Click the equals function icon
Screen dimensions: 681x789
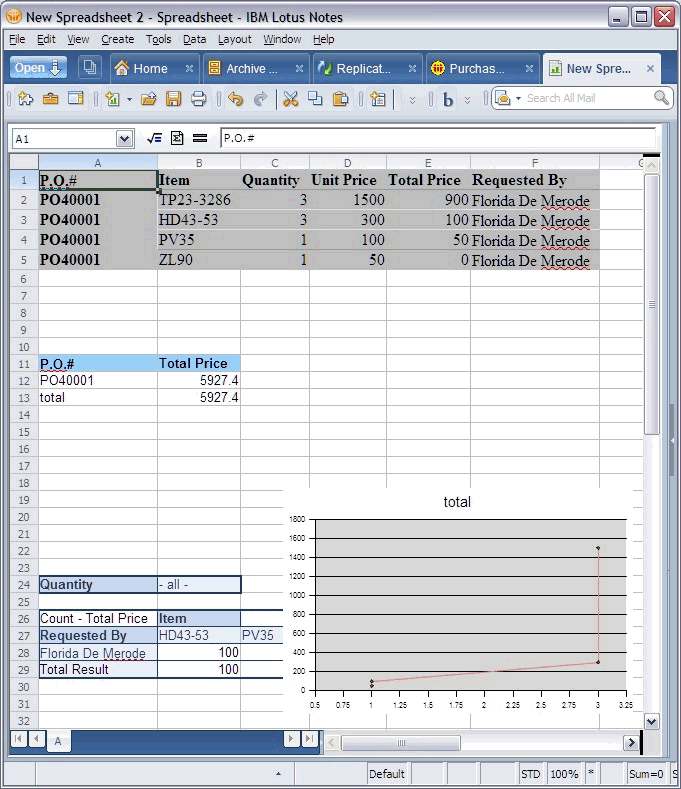tap(200, 138)
